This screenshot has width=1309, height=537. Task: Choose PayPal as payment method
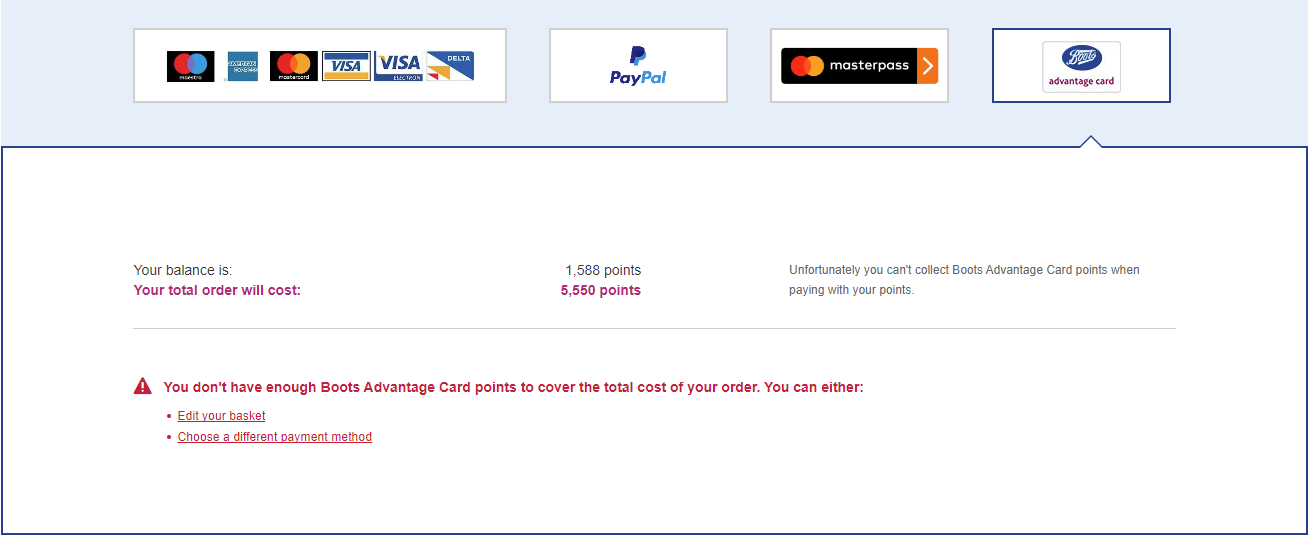[x=638, y=65]
